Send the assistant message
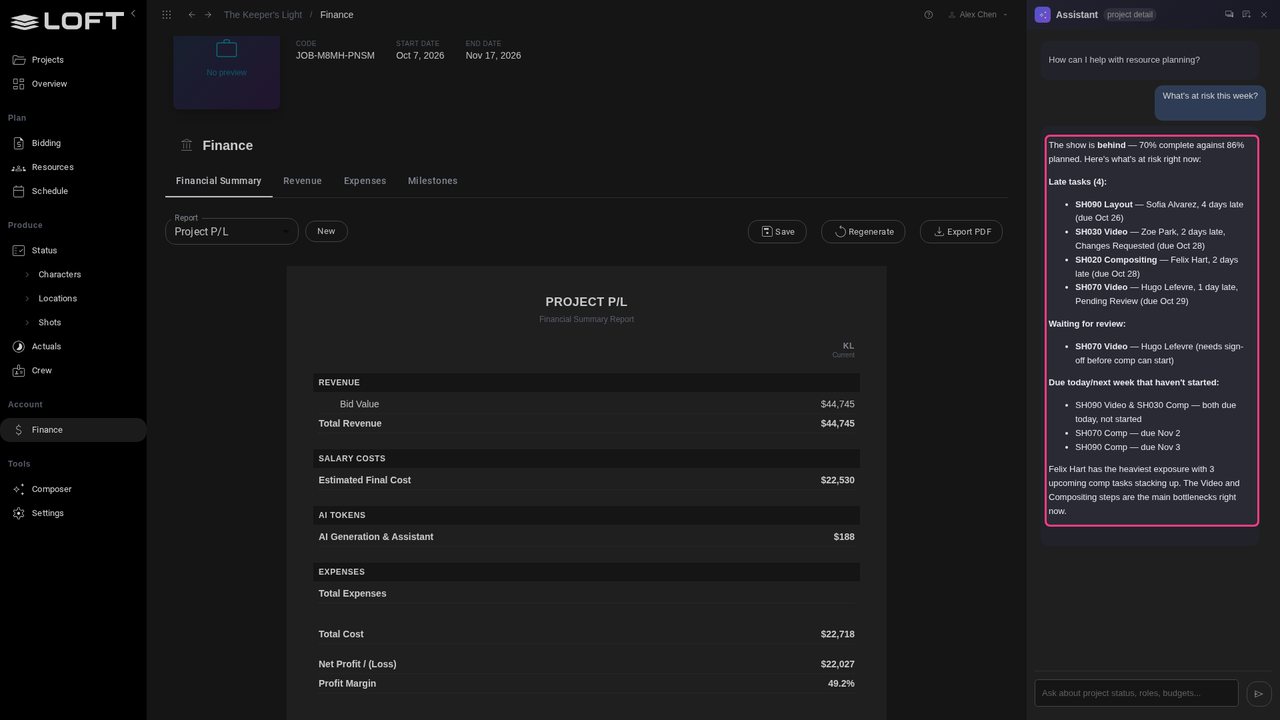Image resolution: width=1280 pixels, height=720 pixels. tap(1259, 693)
